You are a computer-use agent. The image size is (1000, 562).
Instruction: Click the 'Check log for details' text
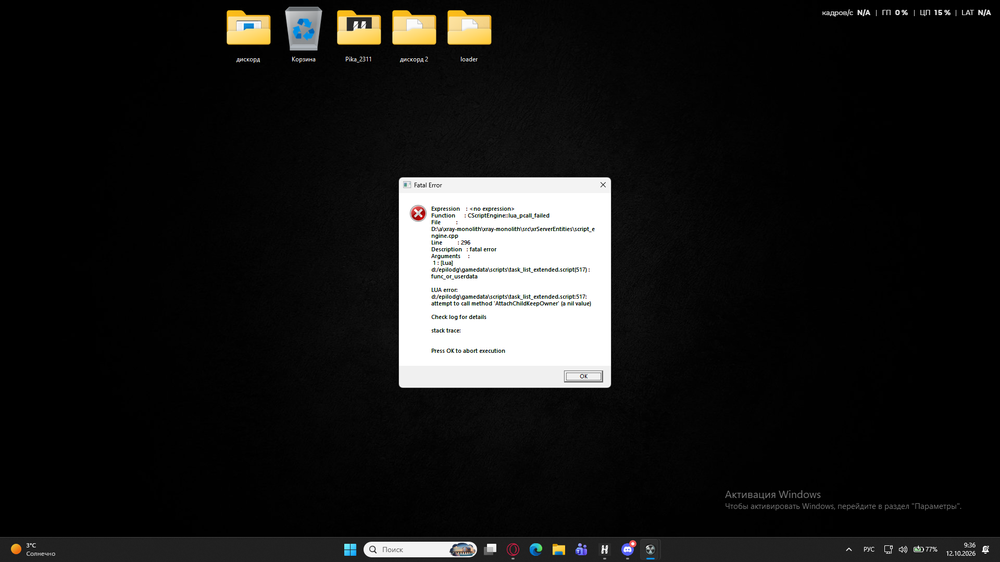pos(459,317)
